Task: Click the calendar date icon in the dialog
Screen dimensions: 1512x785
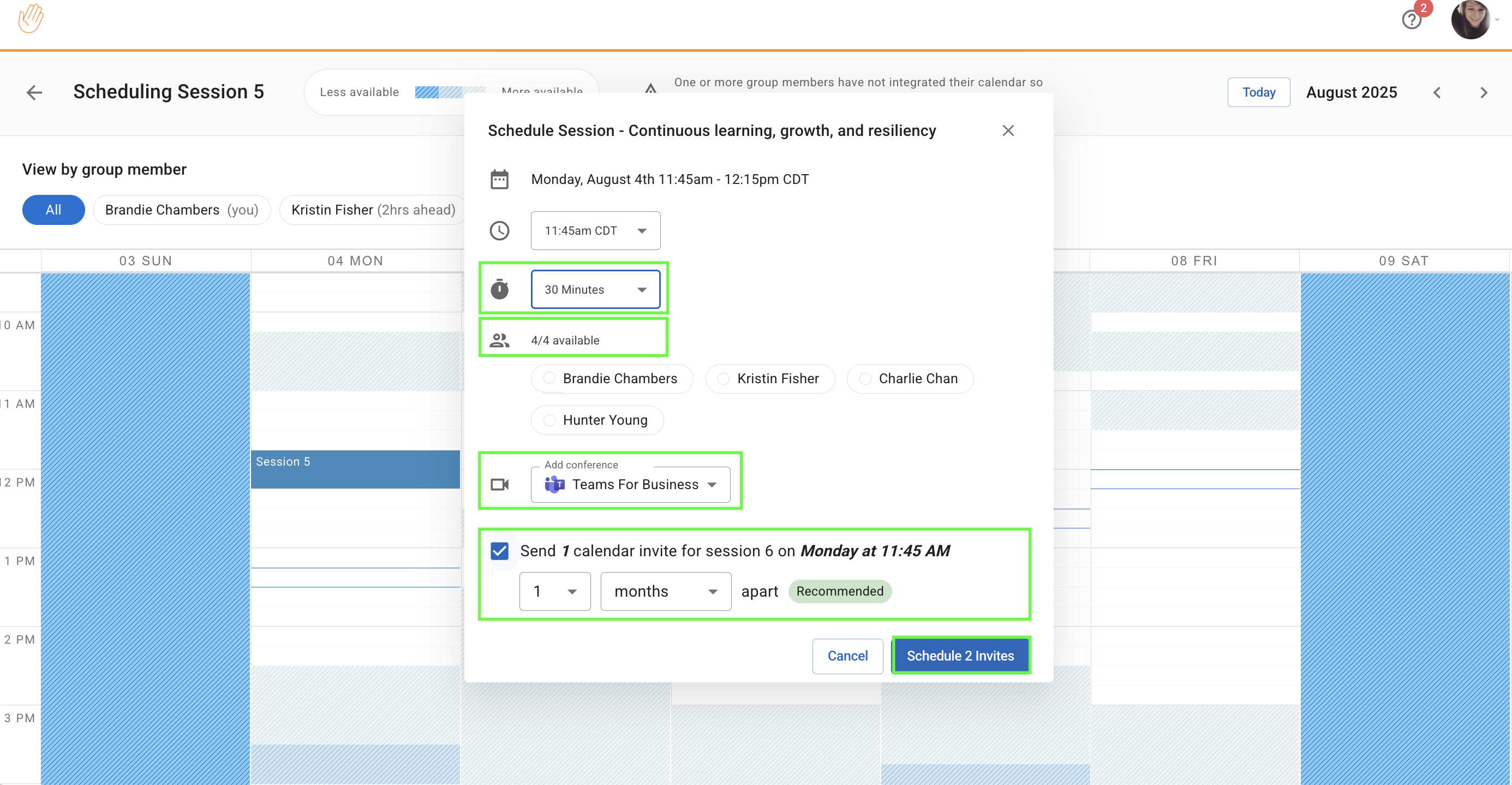Action: (x=499, y=179)
